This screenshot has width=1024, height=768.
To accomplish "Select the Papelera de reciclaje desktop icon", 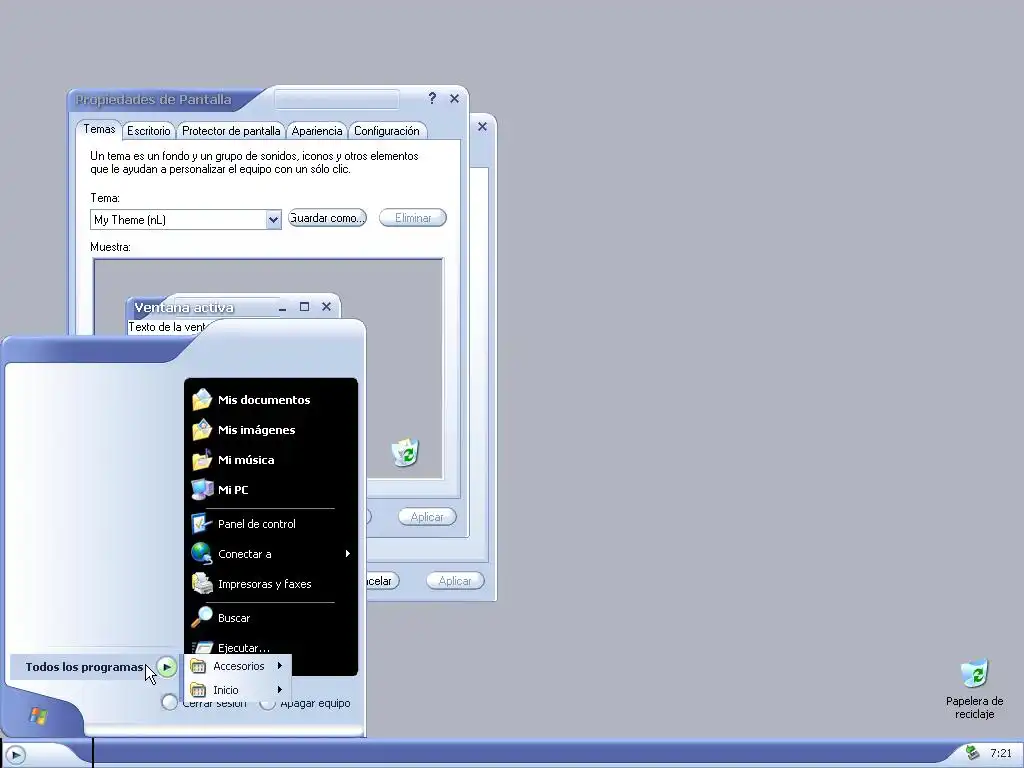I will (x=974, y=689).
